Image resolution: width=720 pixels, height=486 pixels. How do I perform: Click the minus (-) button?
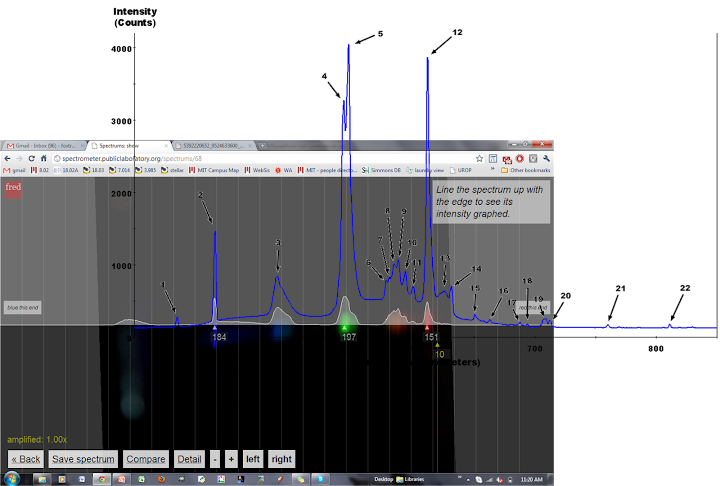(215, 459)
